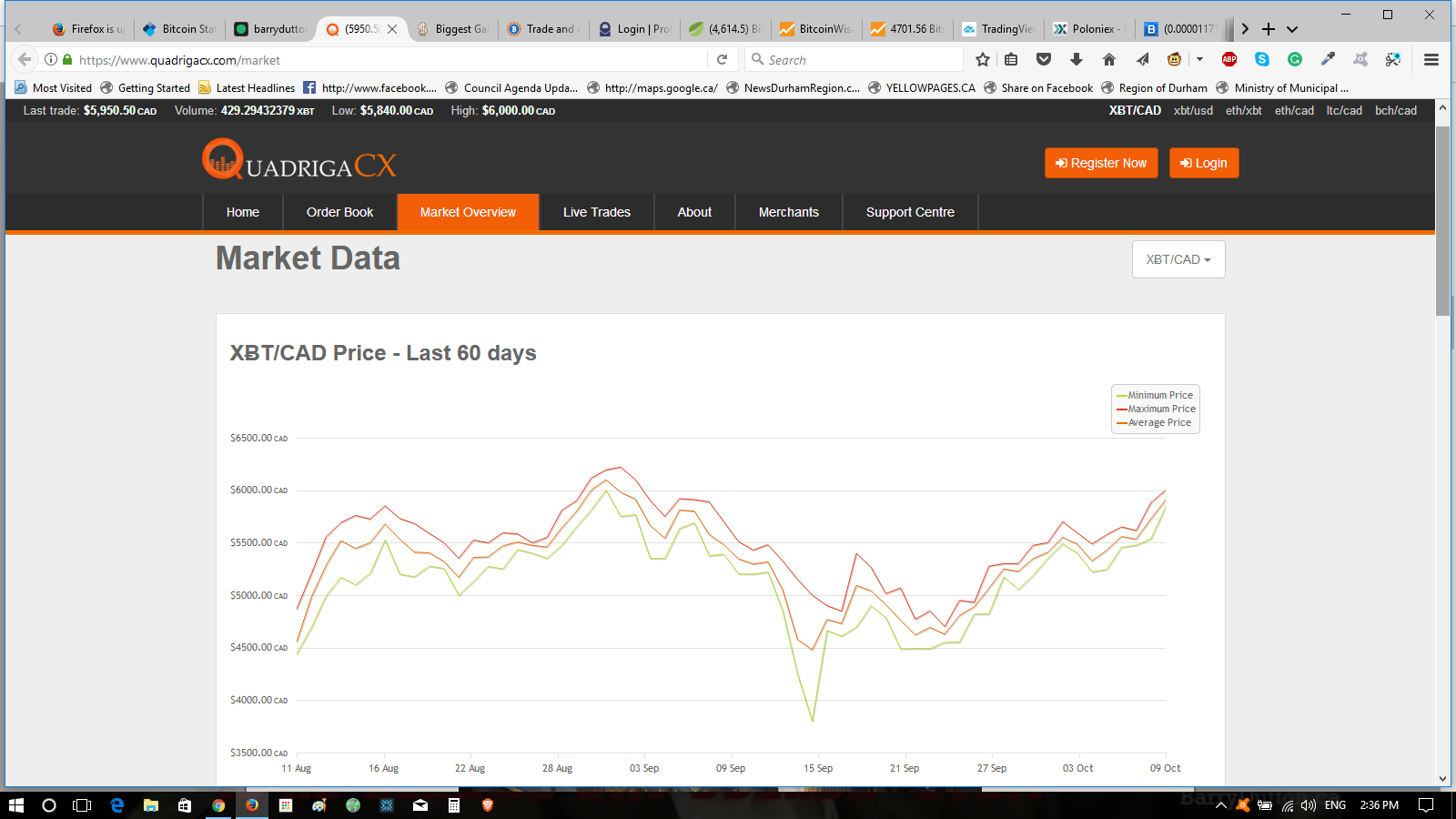Show site information for quadrigacx.com
Screen dimensions: 1456x819
pos(51,60)
